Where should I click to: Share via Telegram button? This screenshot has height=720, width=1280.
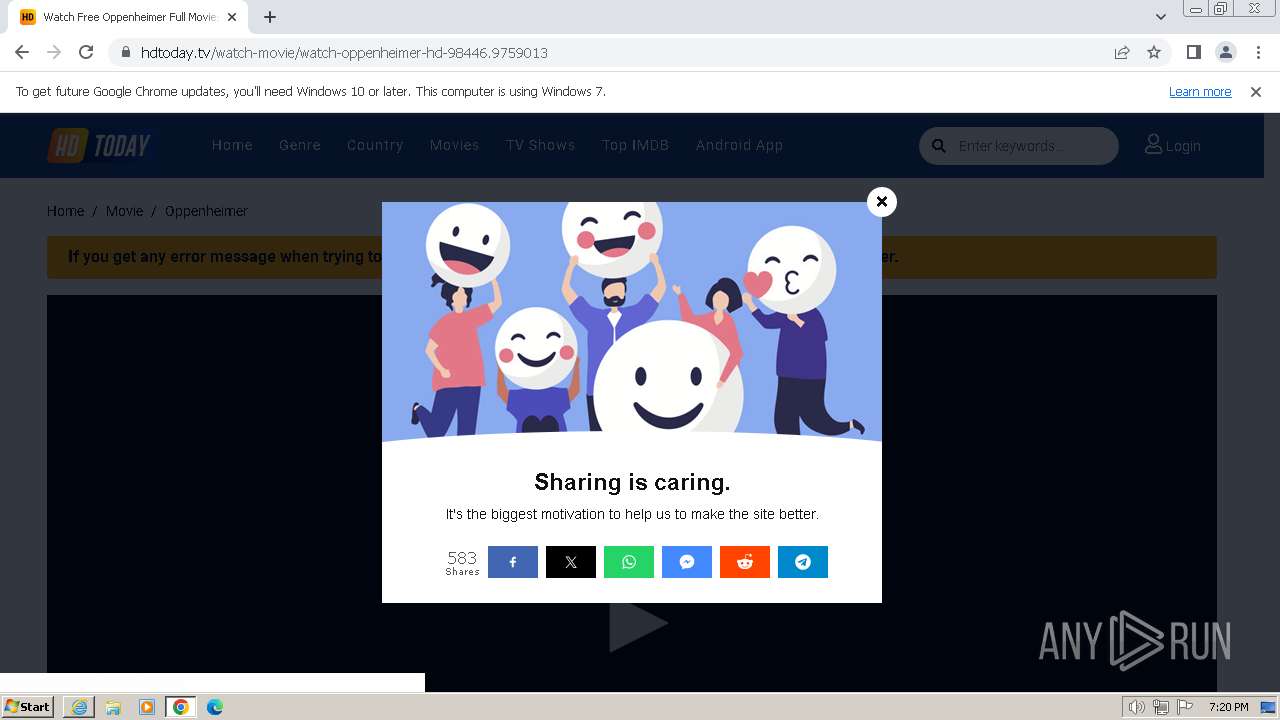[803, 562]
